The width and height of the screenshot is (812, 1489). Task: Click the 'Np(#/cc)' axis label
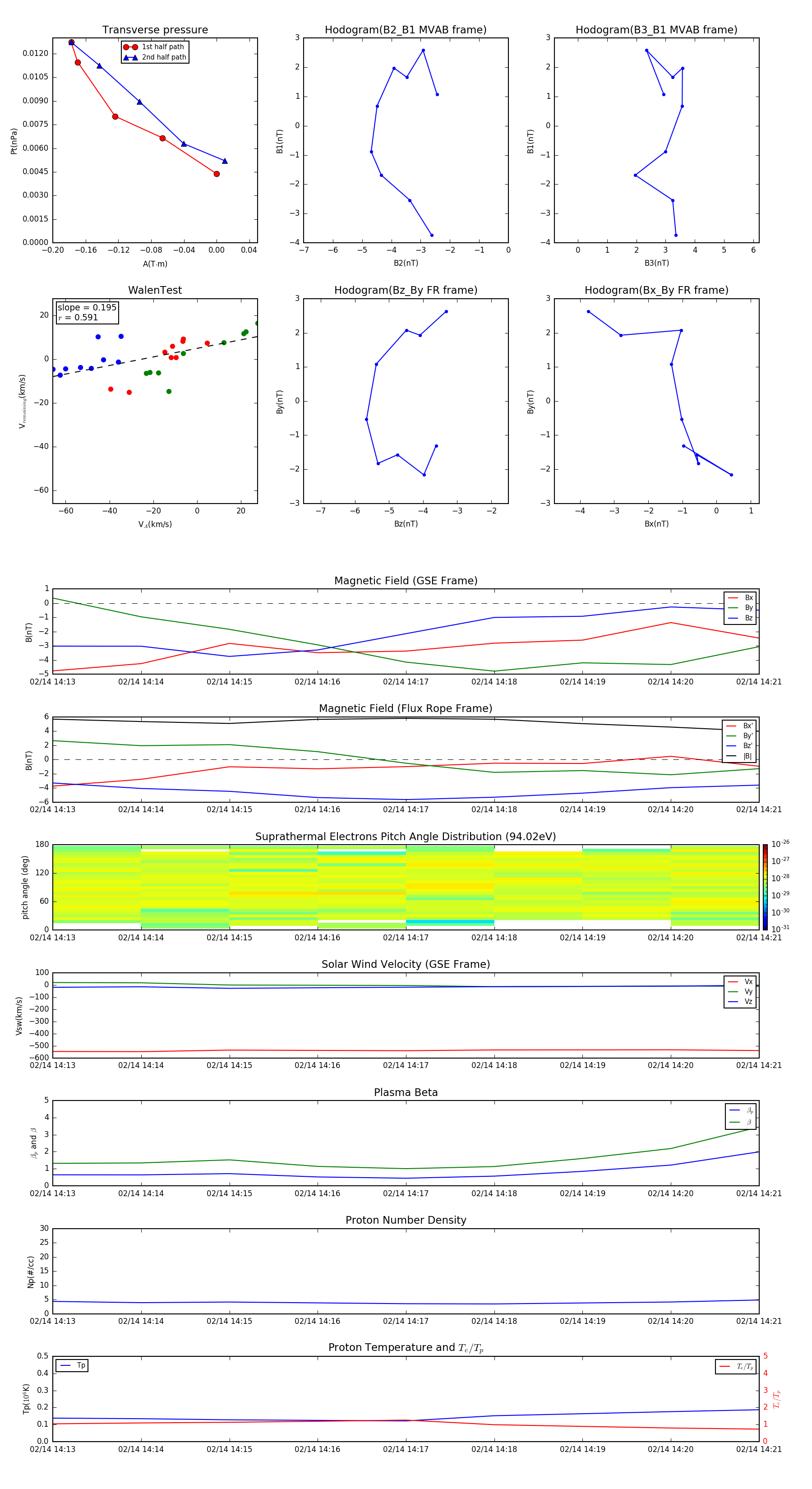click(x=31, y=1272)
